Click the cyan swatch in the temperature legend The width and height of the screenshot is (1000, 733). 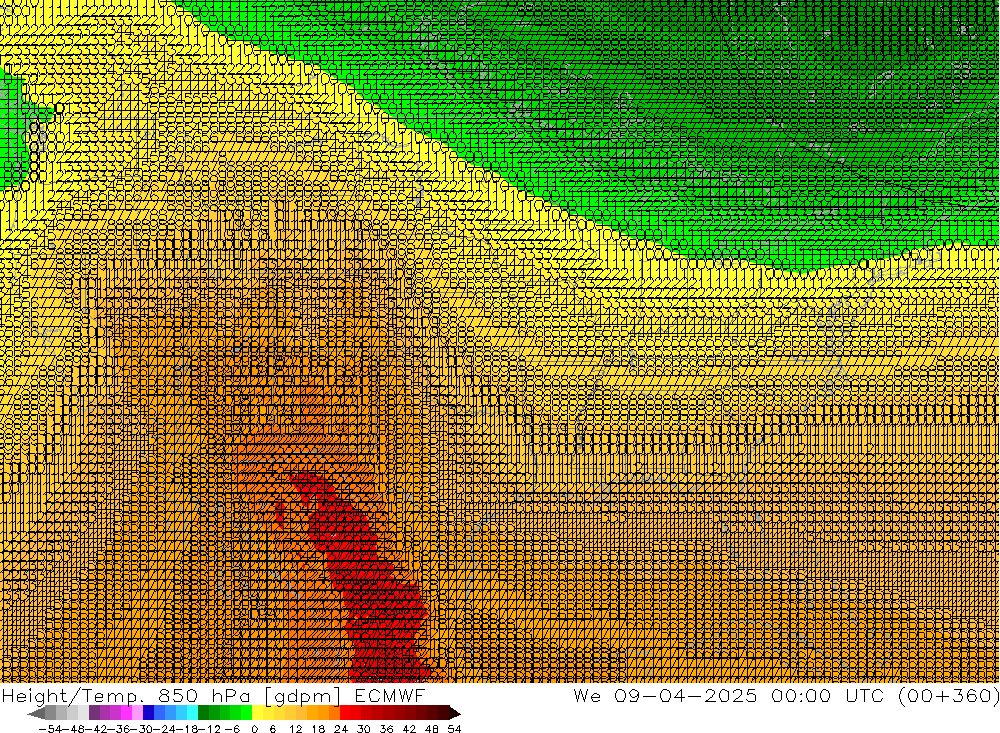193,713
